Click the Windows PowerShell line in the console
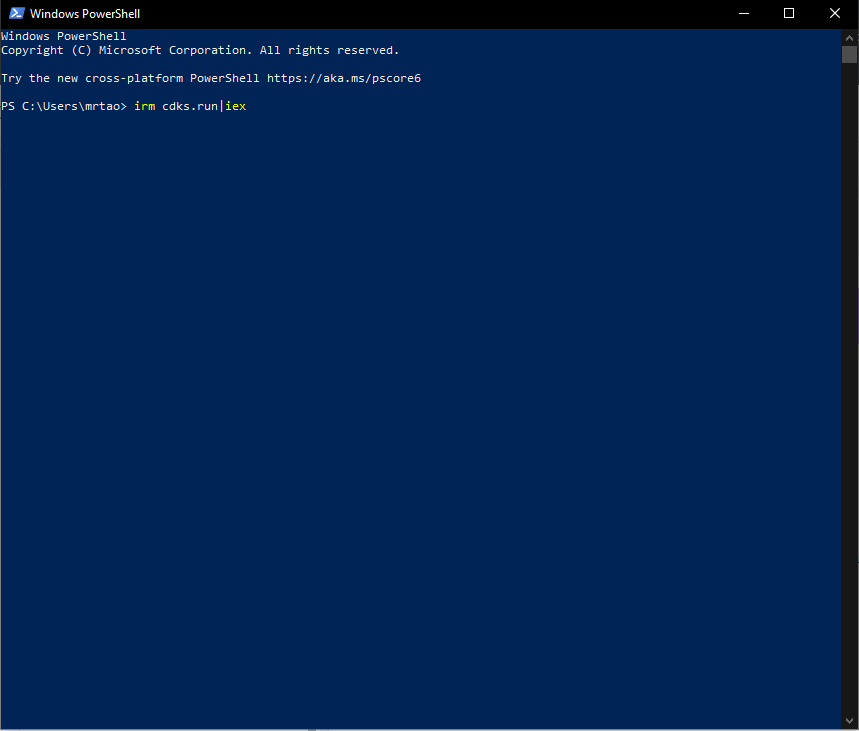This screenshot has width=859, height=731. click(x=64, y=36)
